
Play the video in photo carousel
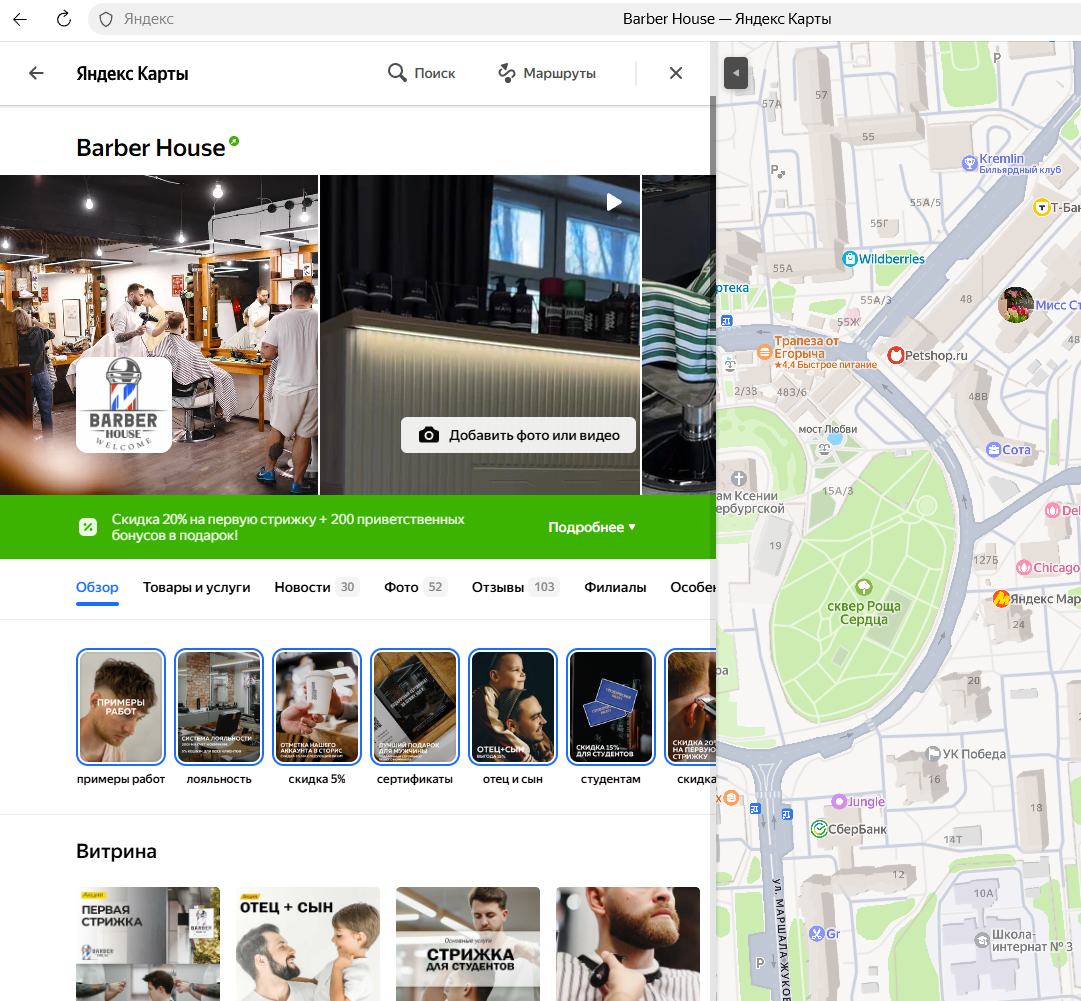pos(614,202)
